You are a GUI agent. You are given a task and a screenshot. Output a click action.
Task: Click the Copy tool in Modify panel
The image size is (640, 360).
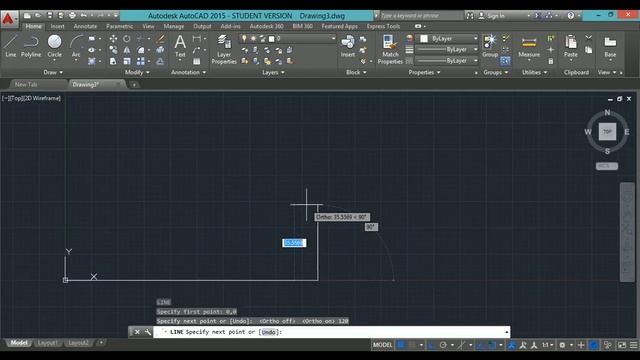[113, 50]
